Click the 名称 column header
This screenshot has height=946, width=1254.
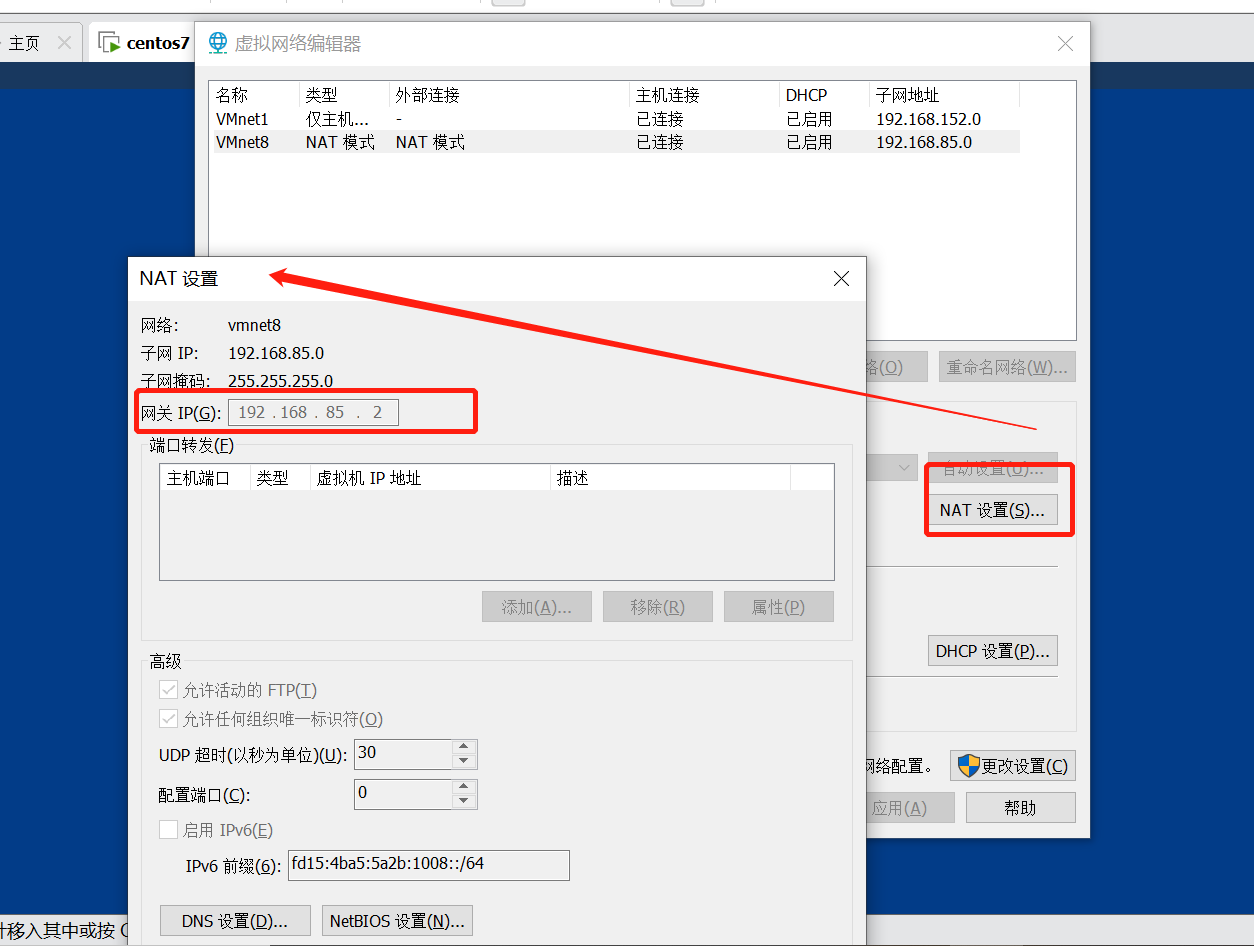click(x=255, y=95)
